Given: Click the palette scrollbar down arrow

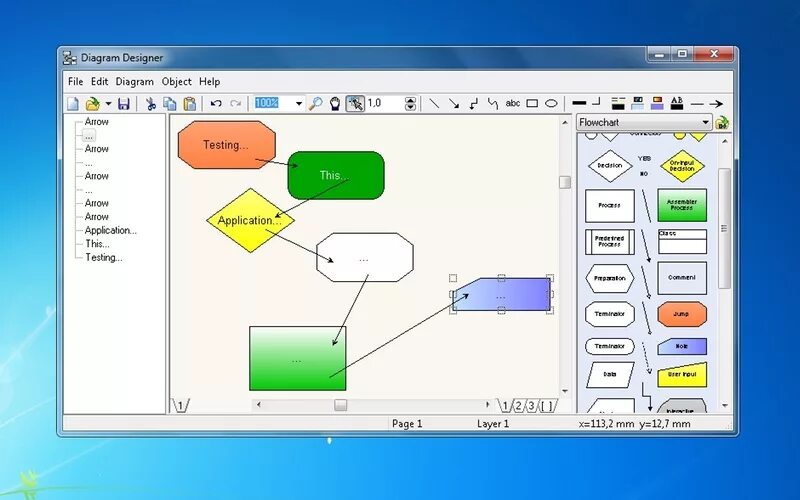Looking at the screenshot, I should coord(725,406).
